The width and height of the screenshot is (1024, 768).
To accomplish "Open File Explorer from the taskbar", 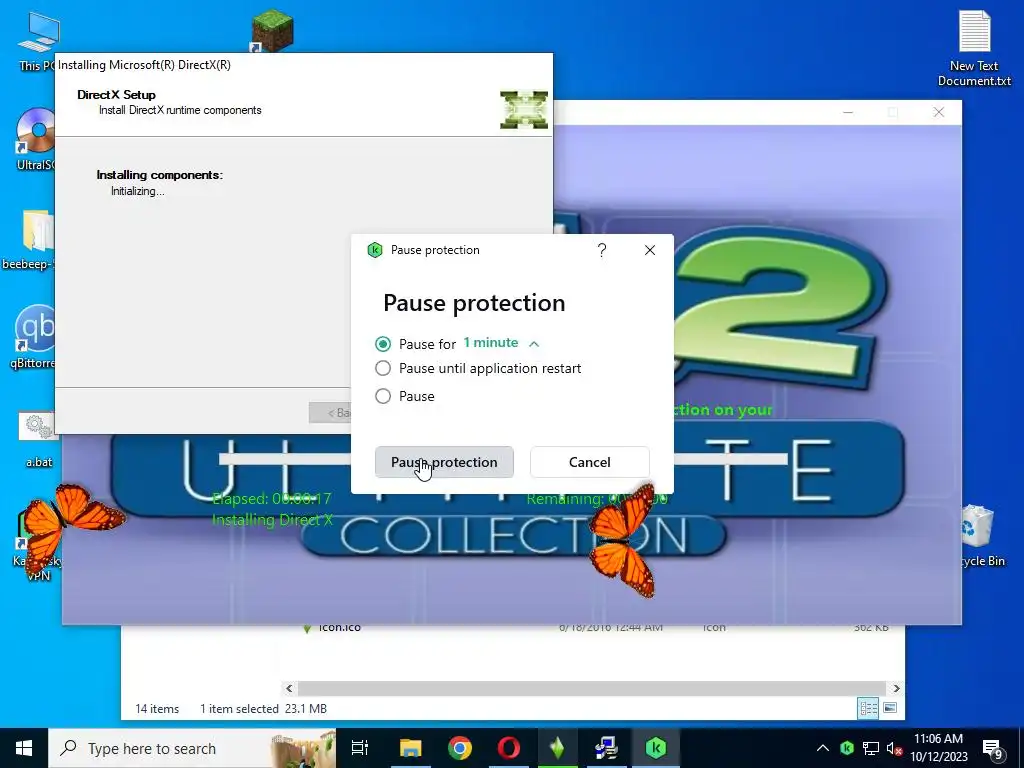I will tap(411, 748).
